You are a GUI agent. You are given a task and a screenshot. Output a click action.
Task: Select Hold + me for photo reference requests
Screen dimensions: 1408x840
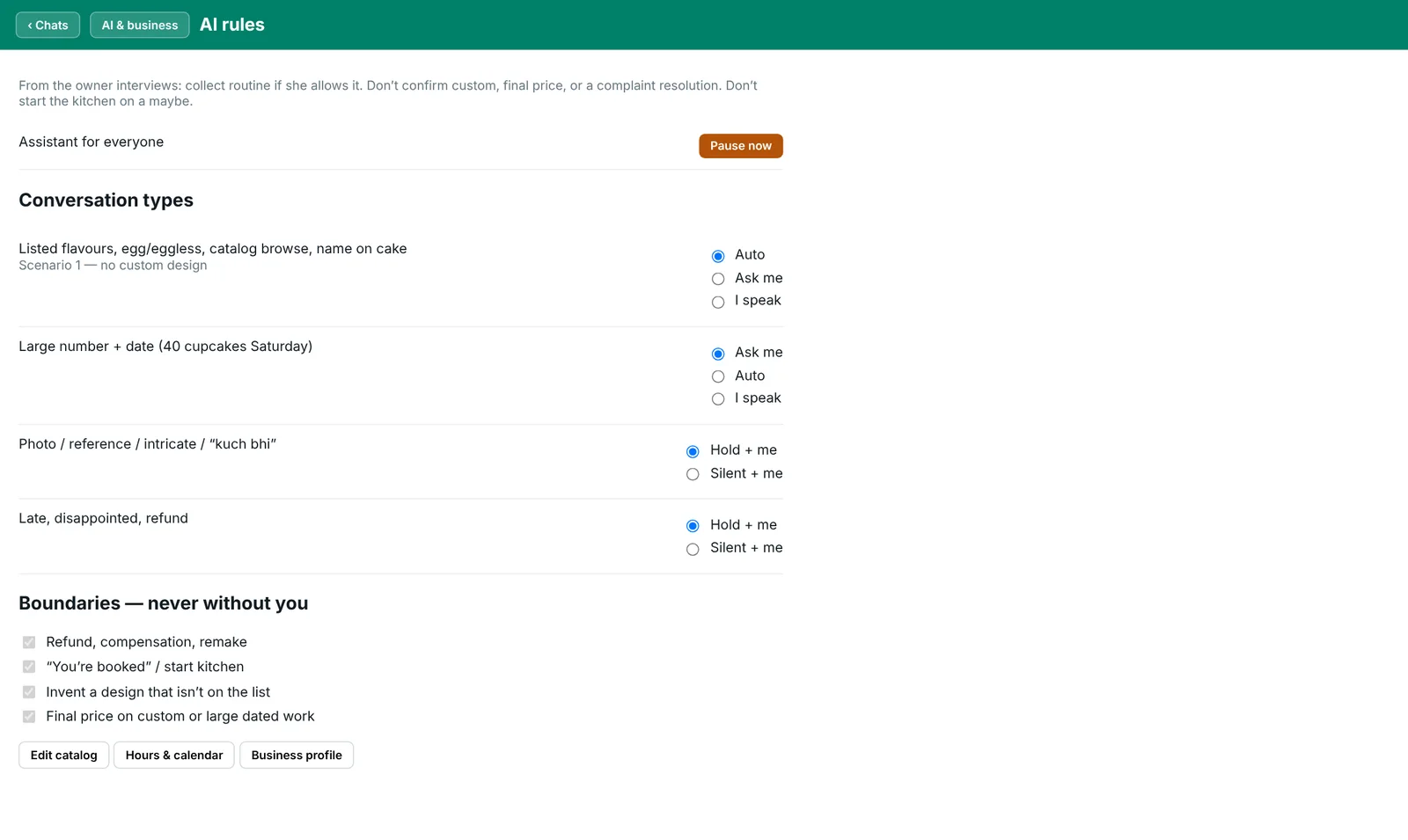(x=693, y=451)
